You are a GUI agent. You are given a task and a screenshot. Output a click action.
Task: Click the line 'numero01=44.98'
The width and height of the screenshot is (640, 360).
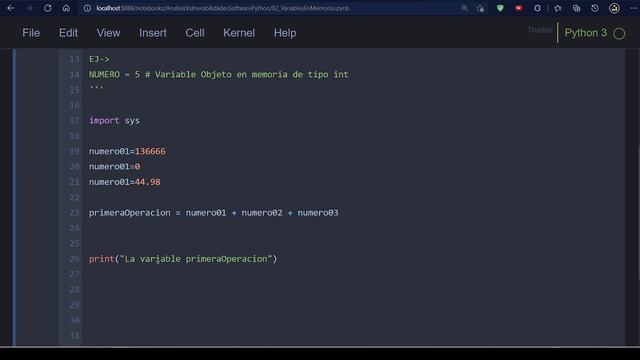(124, 182)
